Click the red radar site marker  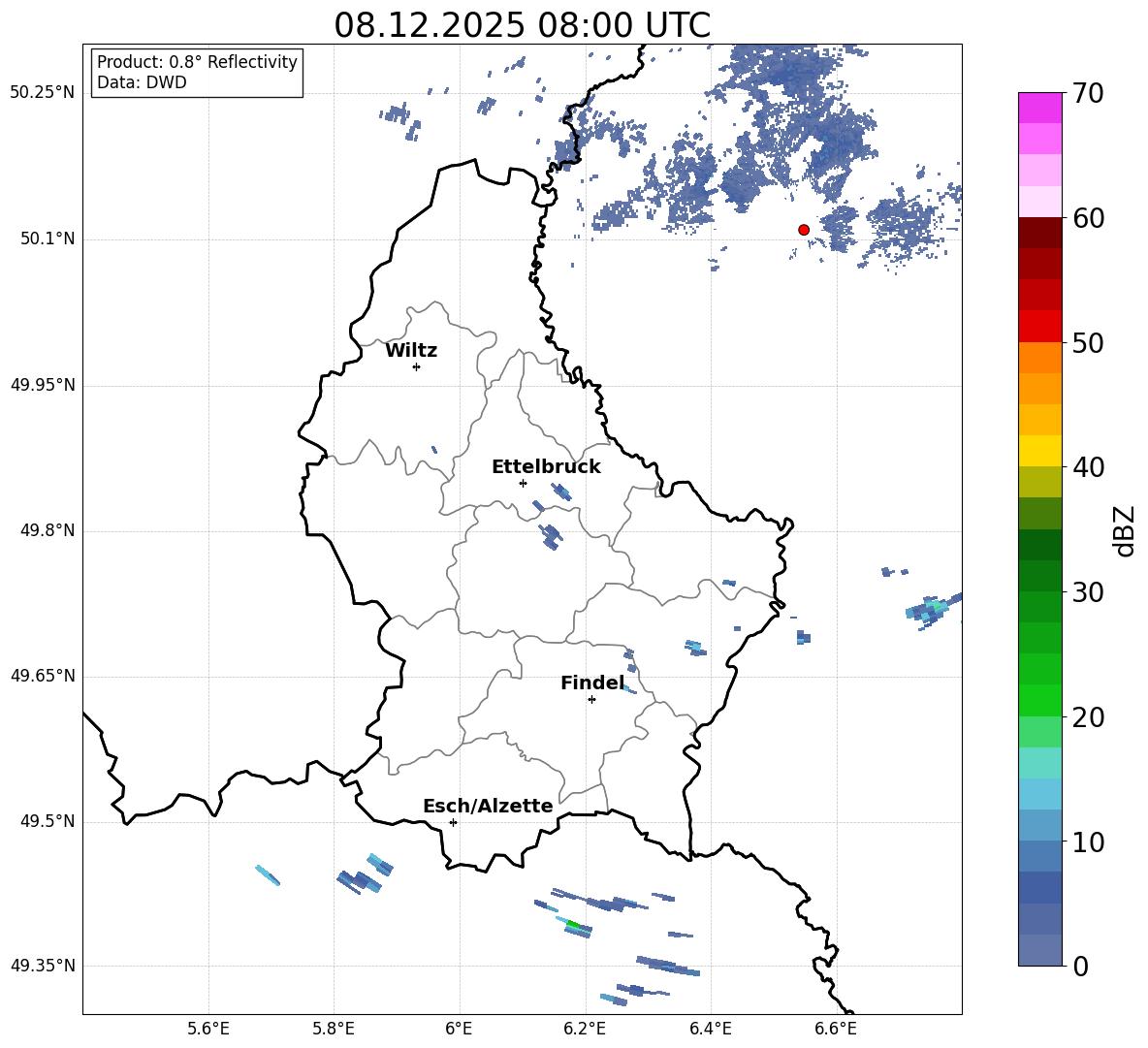point(803,230)
